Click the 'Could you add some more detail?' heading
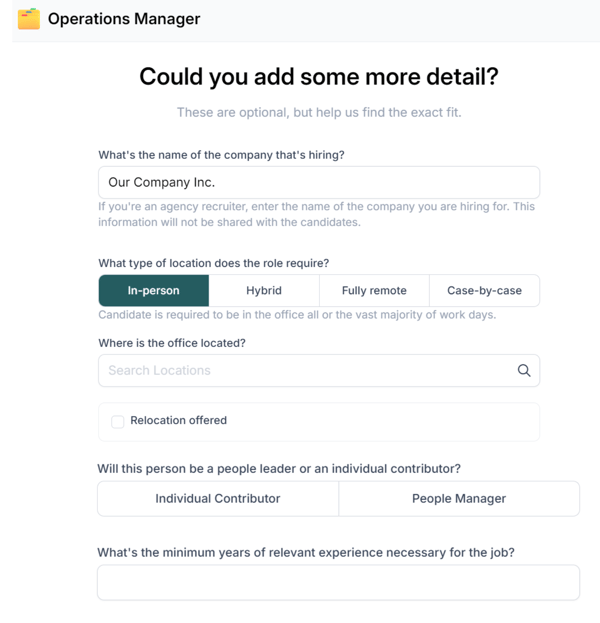 tap(318, 77)
